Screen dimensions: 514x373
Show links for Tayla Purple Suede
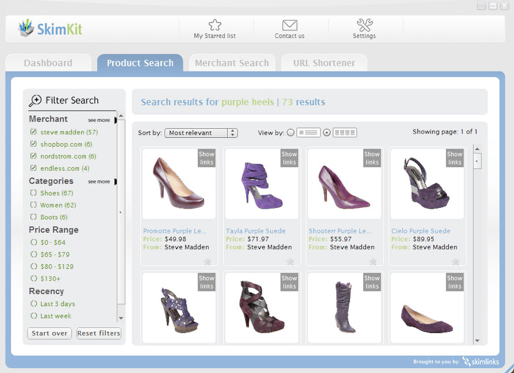289,158
